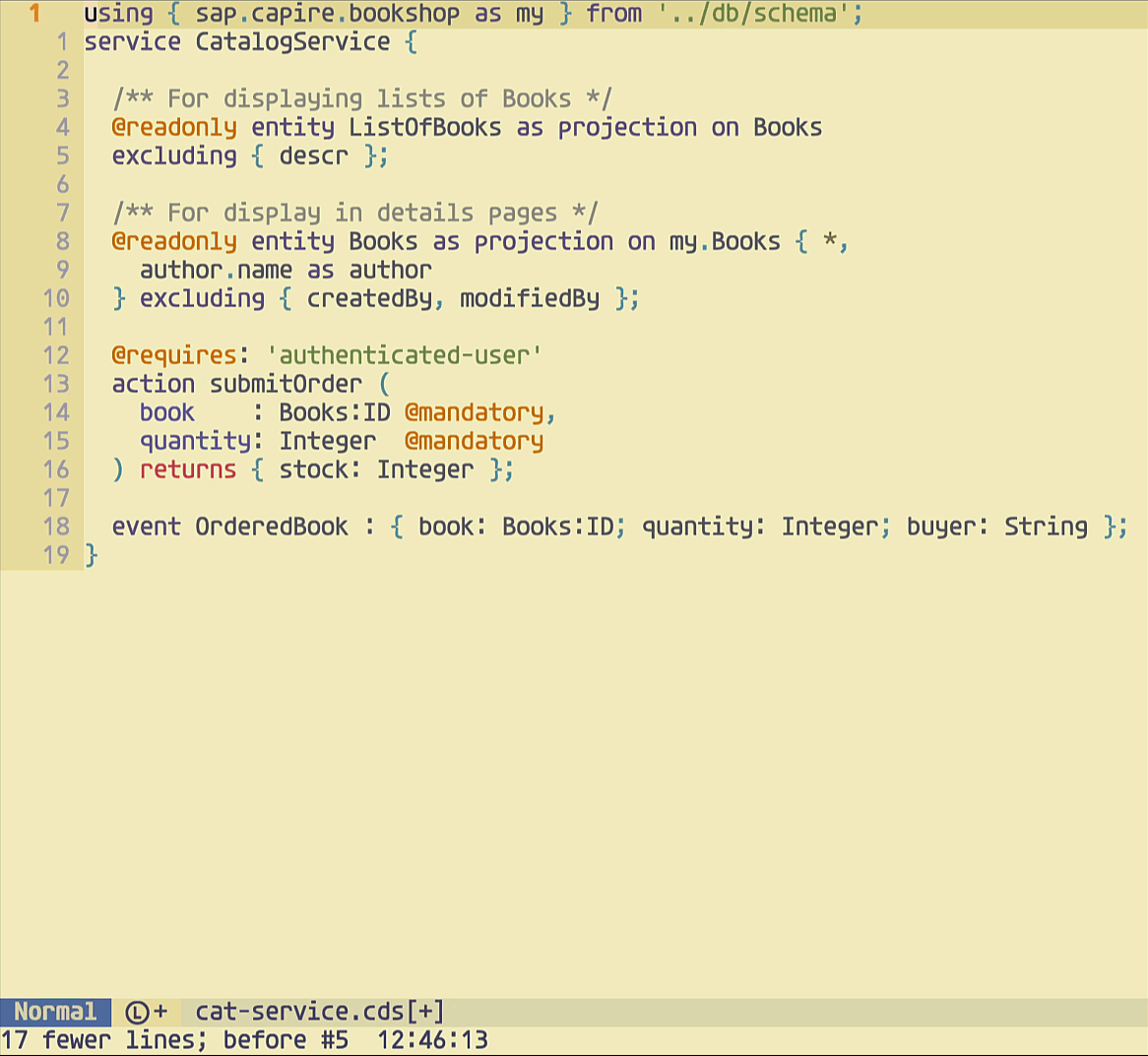Screen dimensions: 1148x1056
Task: Click timestamp 12:46:13 in message line
Action: 432,1040
